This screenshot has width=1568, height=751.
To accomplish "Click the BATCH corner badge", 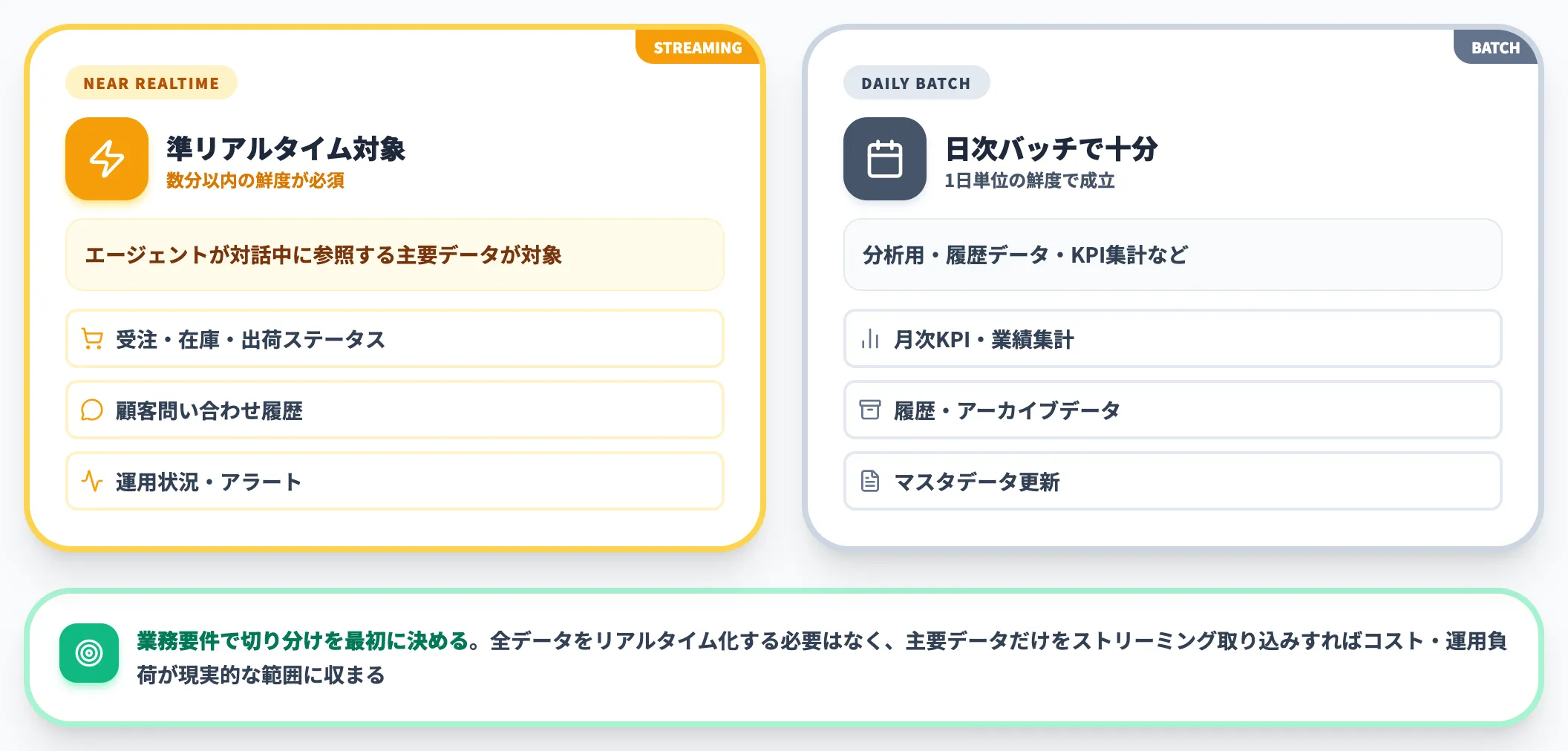I will pyautogui.click(x=1495, y=47).
